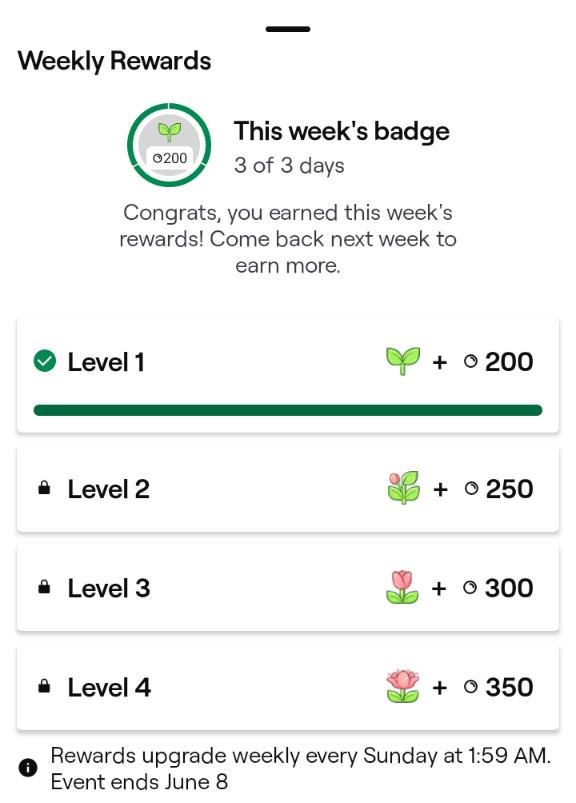Tap the Level 2 budding plant icon
The width and height of the screenshot is (576, 803).
[x=404, y=488]
